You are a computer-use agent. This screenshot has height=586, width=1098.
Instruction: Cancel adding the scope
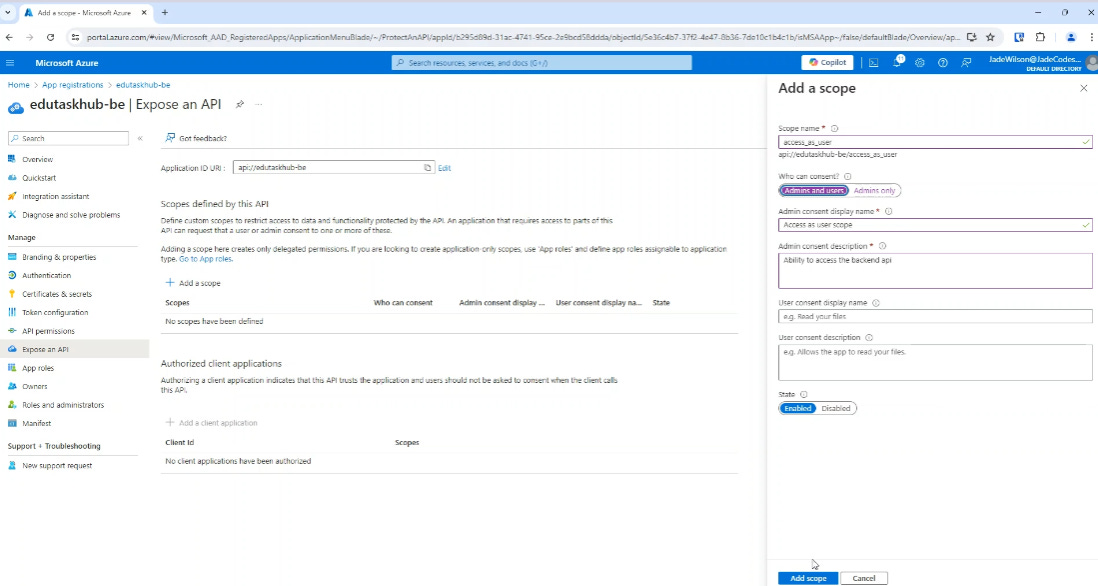[863, 578]
